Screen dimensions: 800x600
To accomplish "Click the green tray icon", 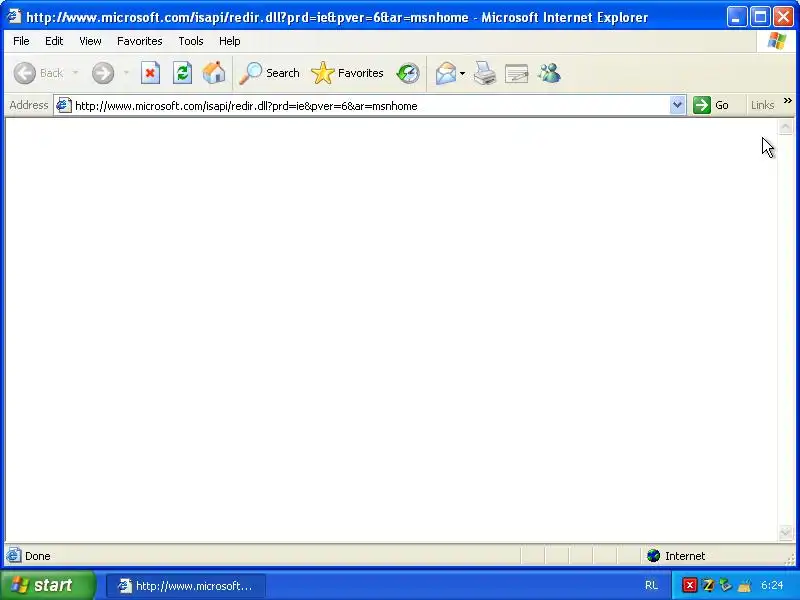I will point(726,585).
